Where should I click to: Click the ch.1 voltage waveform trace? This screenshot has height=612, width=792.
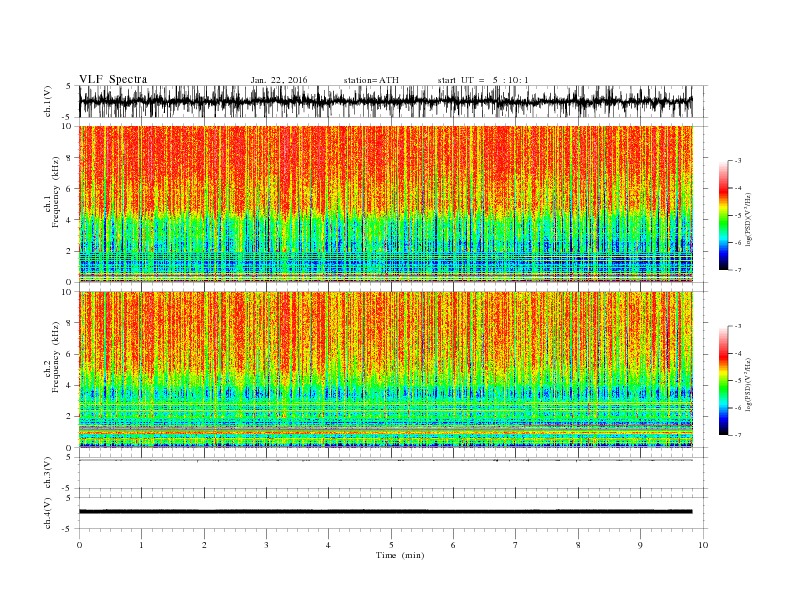tap(385, 102)
